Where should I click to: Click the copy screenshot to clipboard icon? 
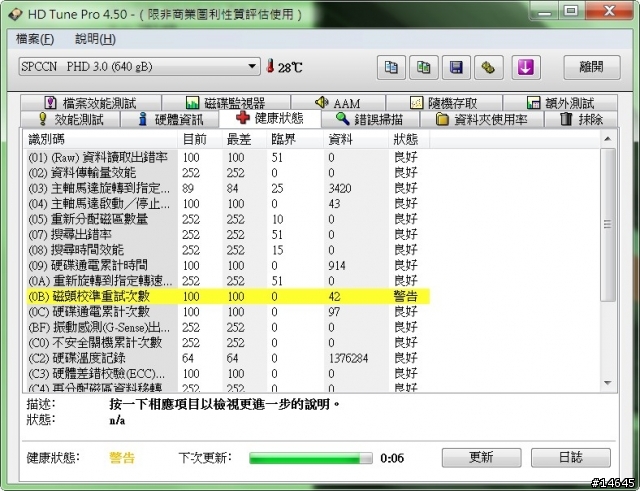point(424,67)
